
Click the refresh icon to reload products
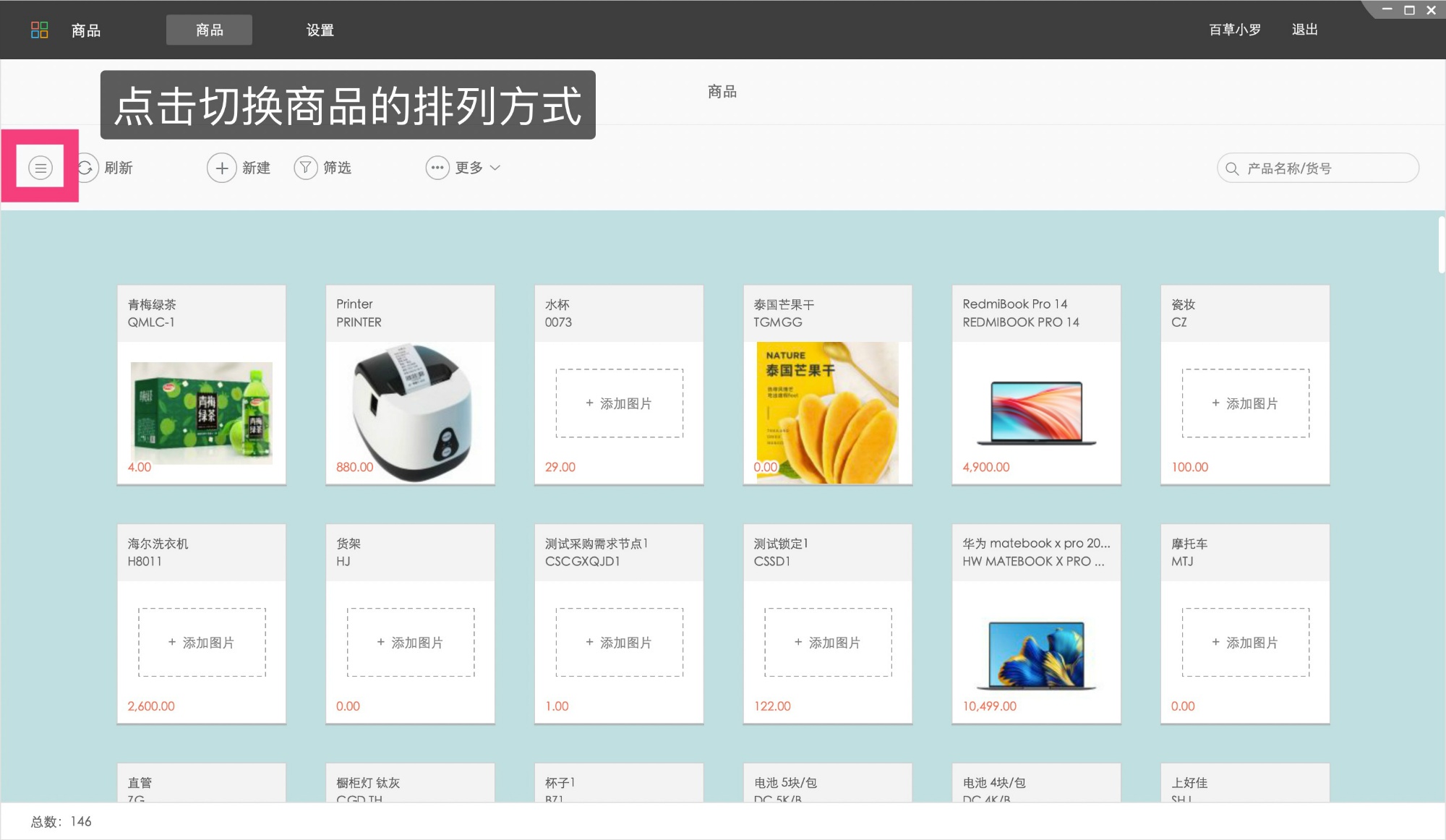click(86, 167)
